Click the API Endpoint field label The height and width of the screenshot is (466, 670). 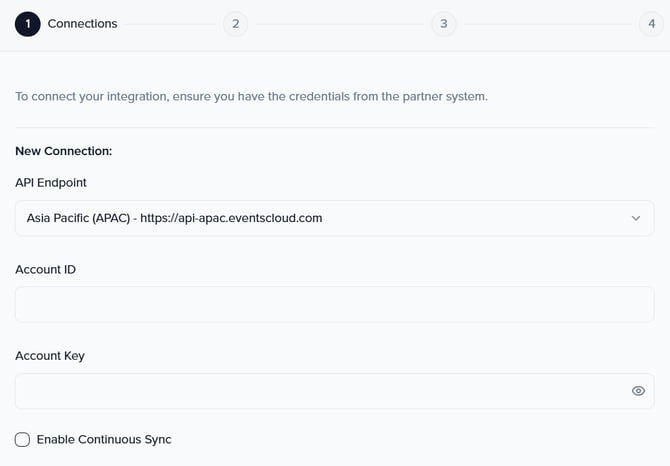[x=51, y=182]
